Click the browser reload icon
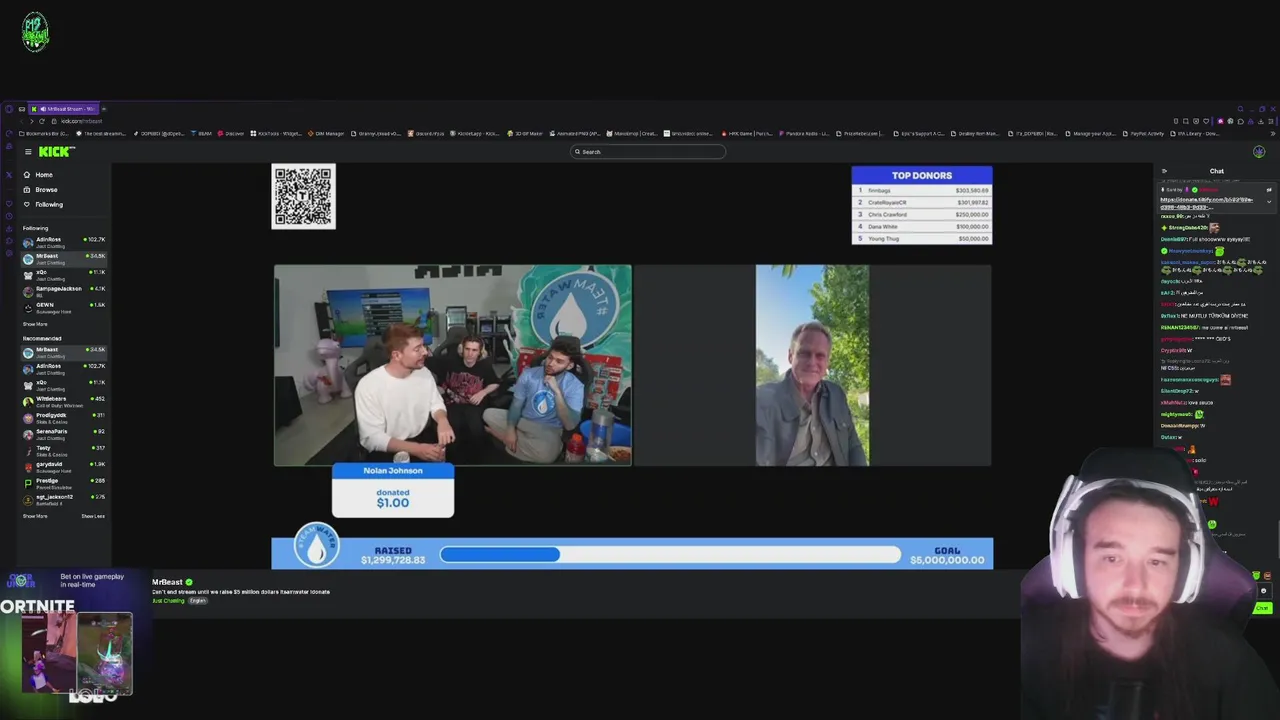The height and width of the screenshot is (720, 1280). pos(41,121)
